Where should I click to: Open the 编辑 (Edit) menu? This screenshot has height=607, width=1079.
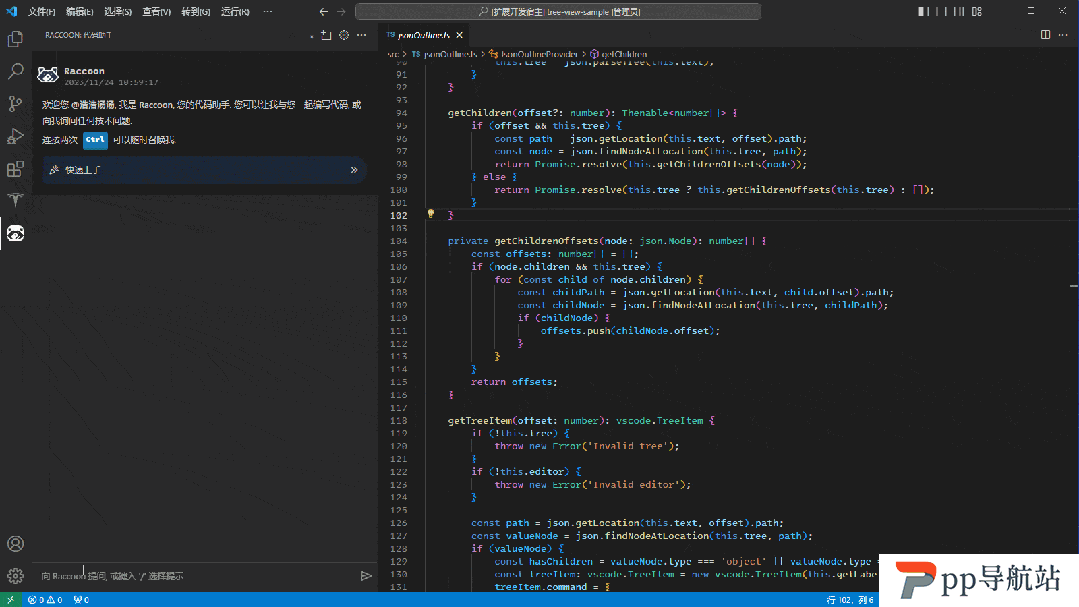pos(80,12)
